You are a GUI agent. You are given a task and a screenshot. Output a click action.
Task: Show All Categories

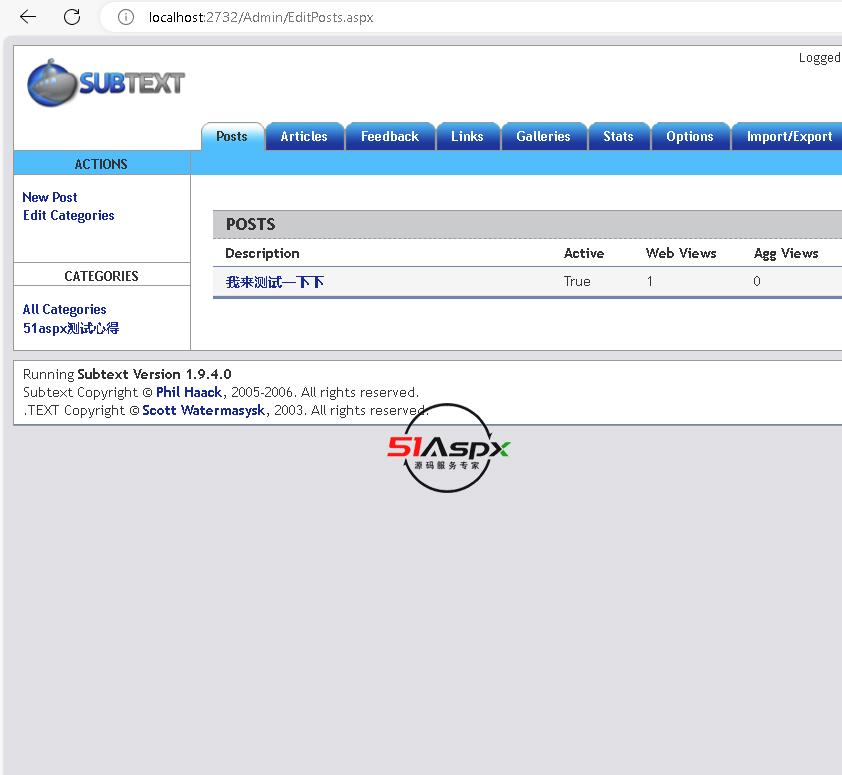(64, 309)
